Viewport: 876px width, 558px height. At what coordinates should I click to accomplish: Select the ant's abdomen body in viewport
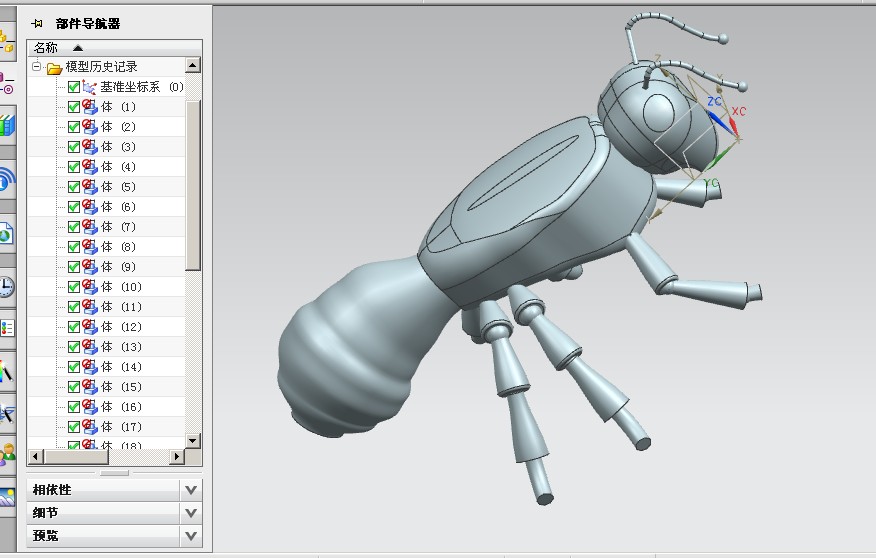pos(358,352)
